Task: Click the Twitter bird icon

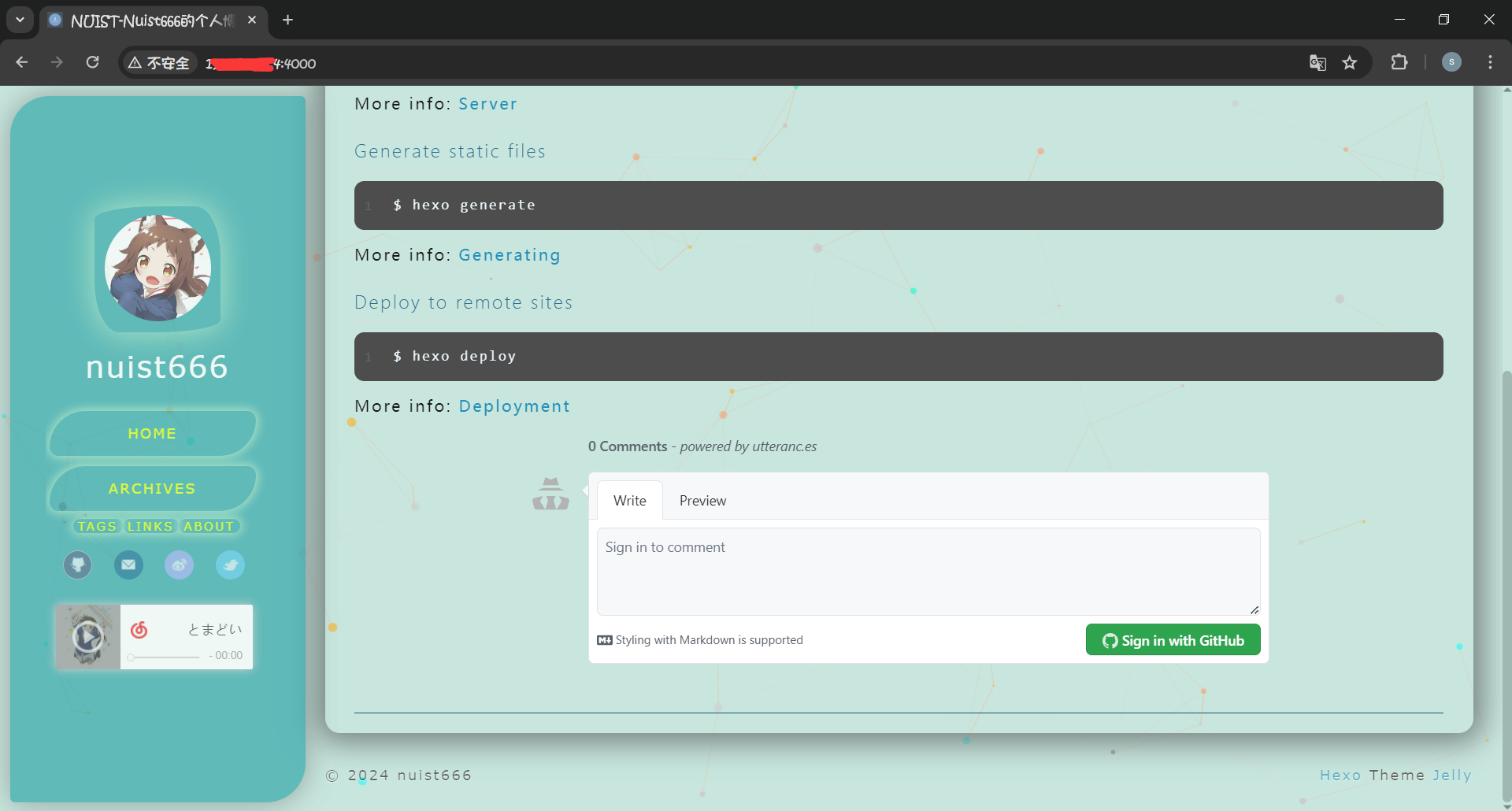Action: (x=230, y=565)
